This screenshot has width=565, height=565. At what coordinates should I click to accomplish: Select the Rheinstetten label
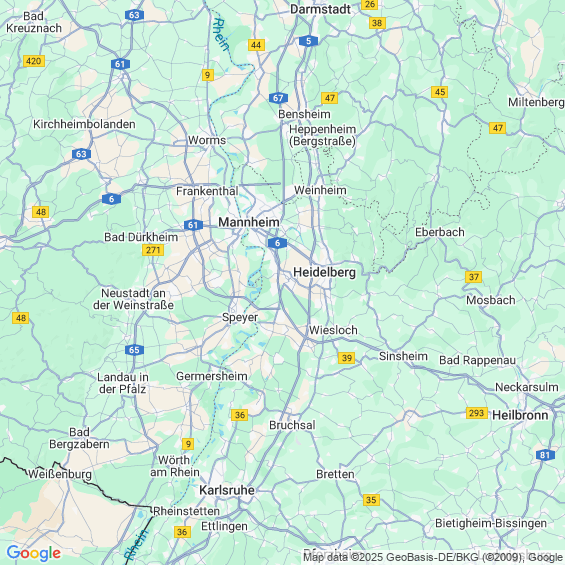[x=187, y=511]
